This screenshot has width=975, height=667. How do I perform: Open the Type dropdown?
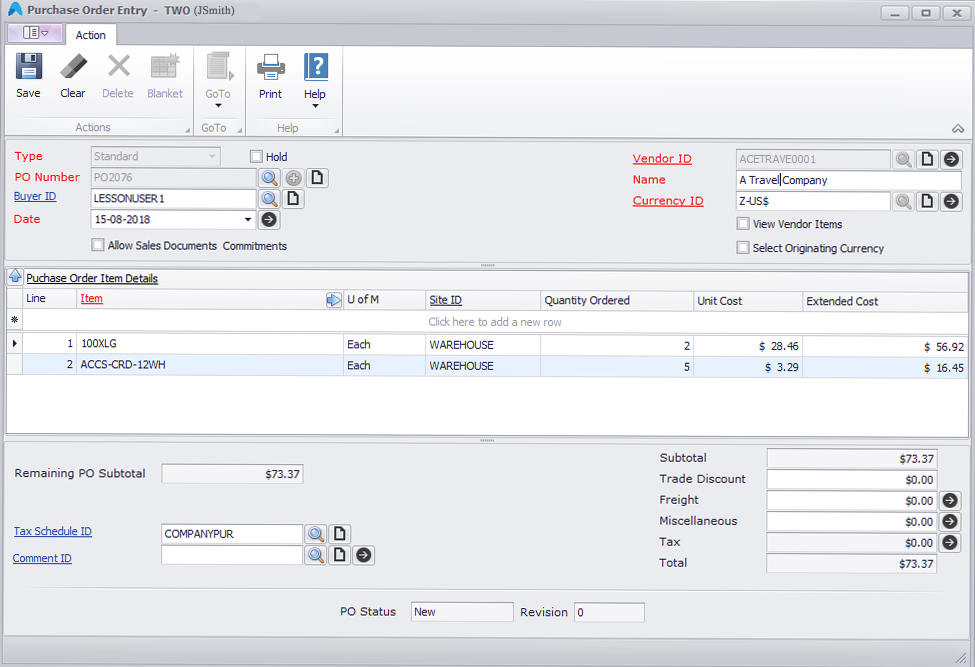tap(212, 156)
